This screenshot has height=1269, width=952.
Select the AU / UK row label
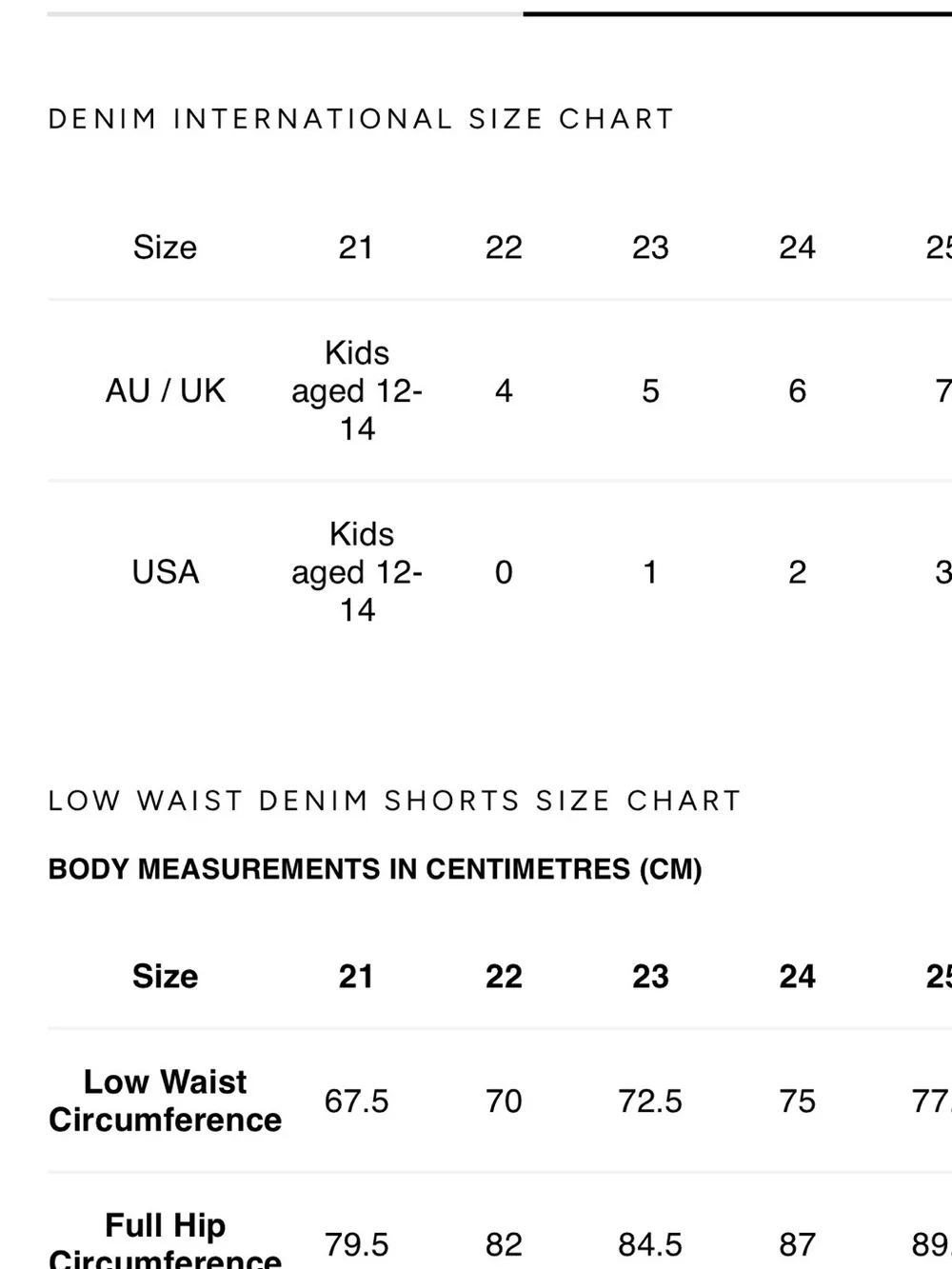tap(166, 390)
